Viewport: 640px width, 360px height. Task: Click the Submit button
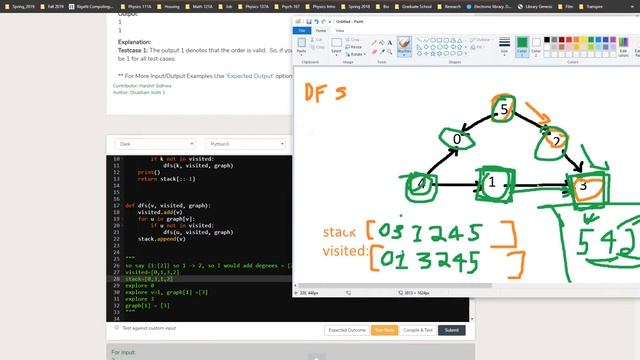(x=451, y=330)
